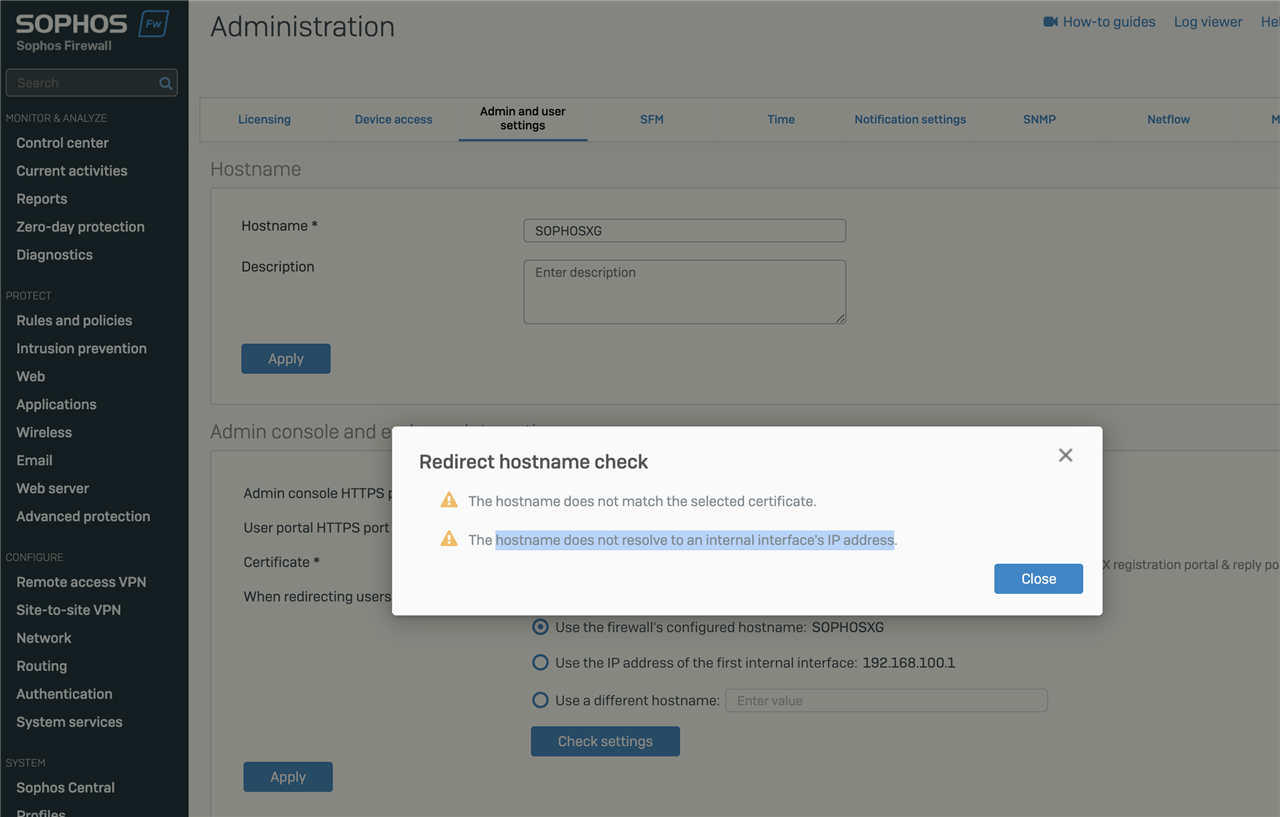Switch to the Device access tab
The width and height of the screenshot is (1280, 817).
click(x=393, y=119)
